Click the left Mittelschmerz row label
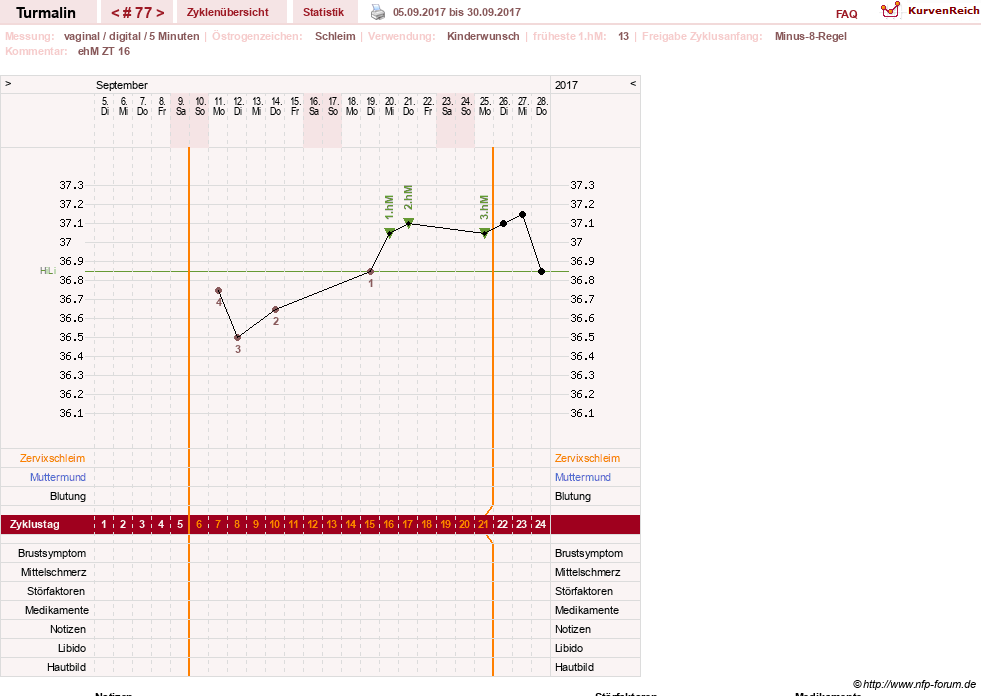981x696 pixels. pos(53,572)
